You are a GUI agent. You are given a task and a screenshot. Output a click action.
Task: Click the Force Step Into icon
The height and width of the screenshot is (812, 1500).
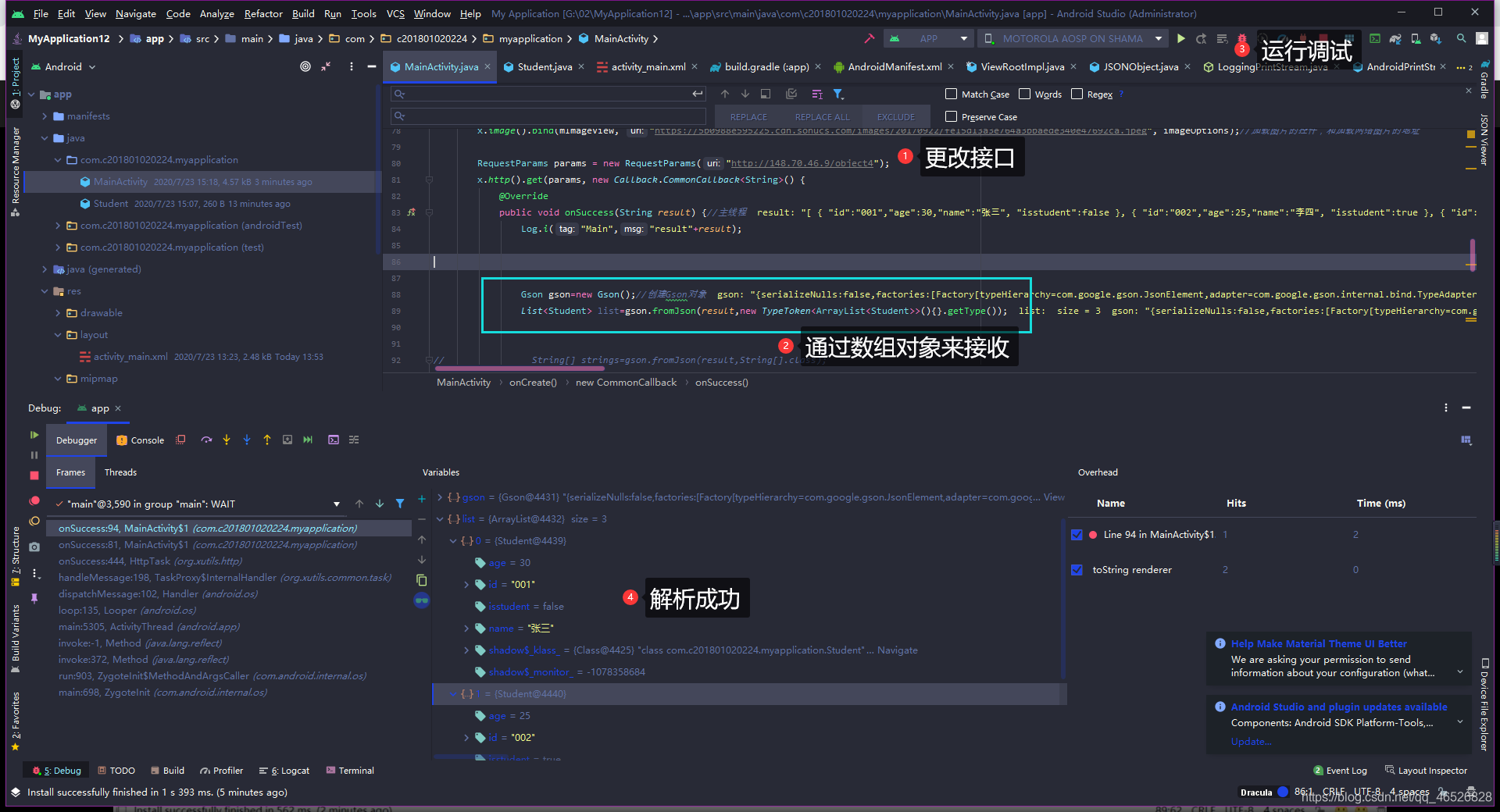click(247, 440)
